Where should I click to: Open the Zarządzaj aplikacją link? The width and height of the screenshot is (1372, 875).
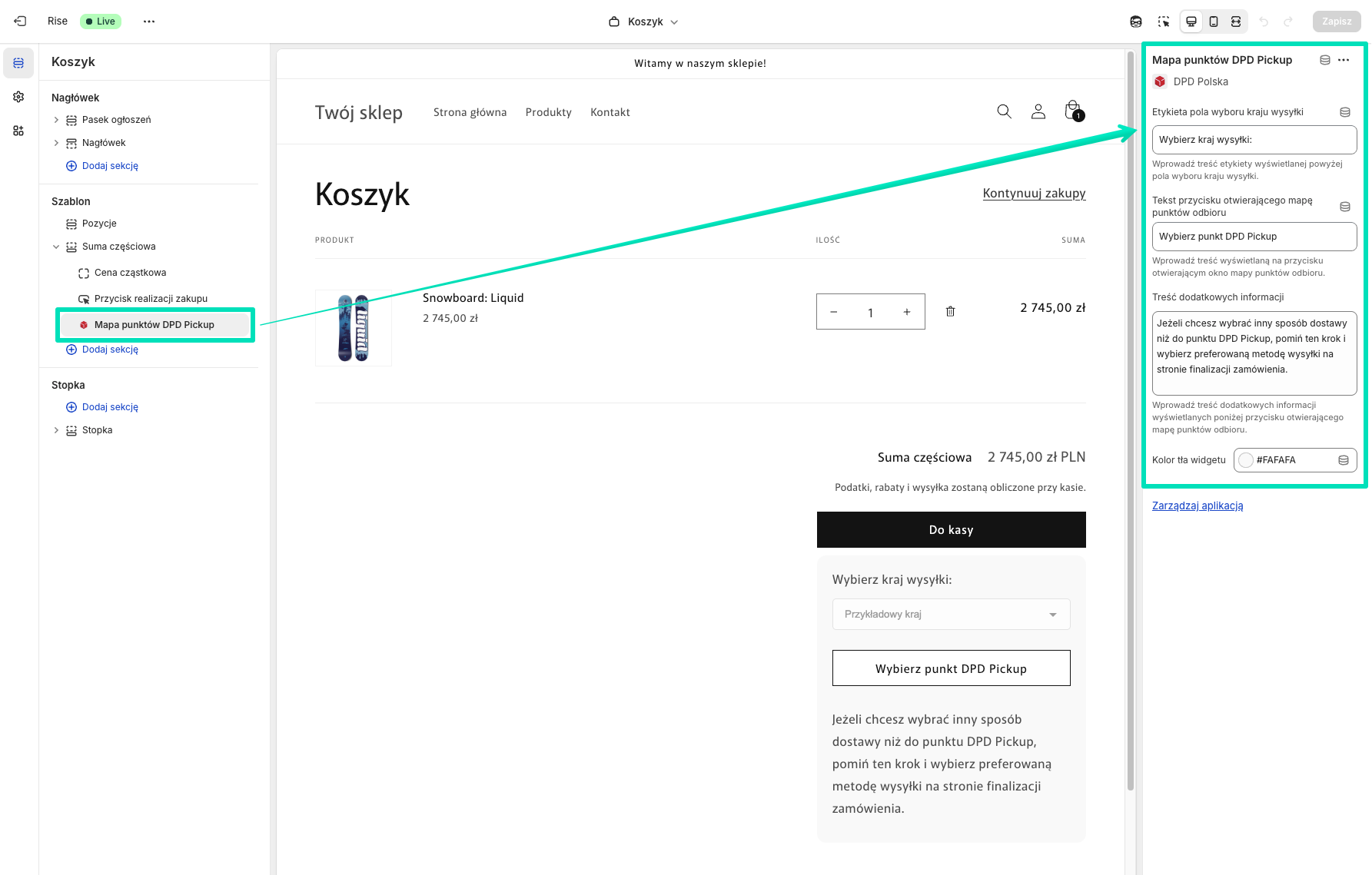1197,505
